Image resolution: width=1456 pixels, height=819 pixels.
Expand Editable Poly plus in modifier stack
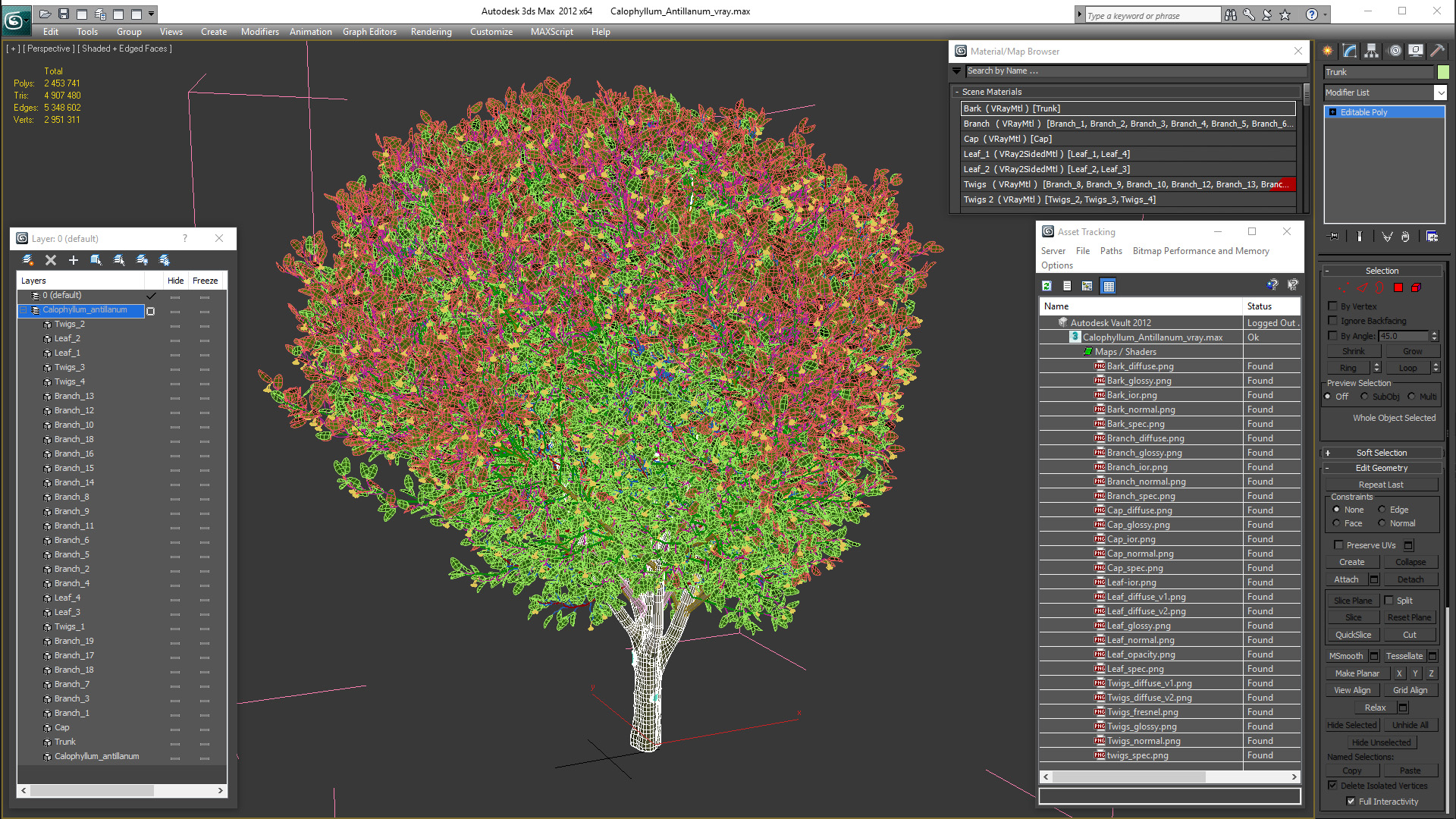tap(1332, 112)
